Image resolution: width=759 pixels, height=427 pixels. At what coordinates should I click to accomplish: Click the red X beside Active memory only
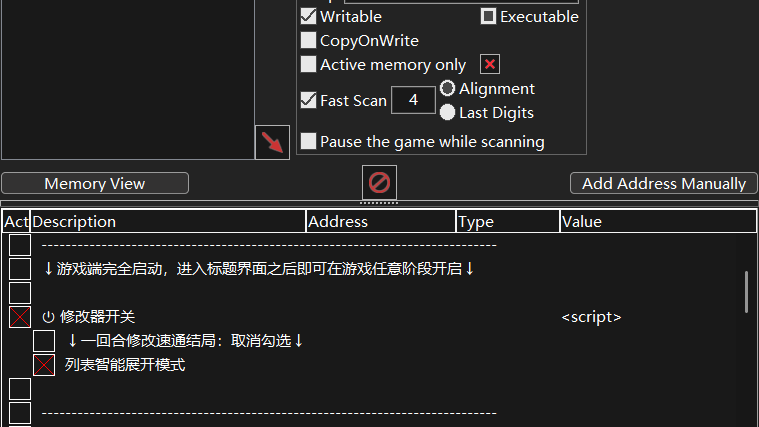coord(490,64)
